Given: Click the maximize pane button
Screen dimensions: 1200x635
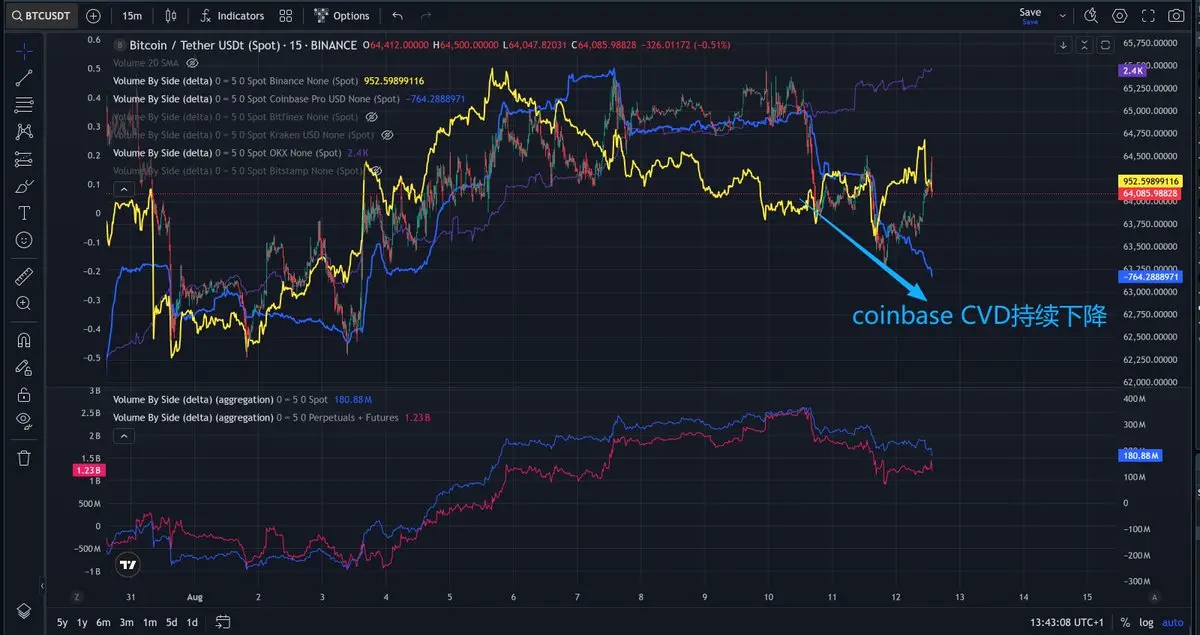Looking at the screenshot, I should pyautogui.click(x=1105, y=45).
